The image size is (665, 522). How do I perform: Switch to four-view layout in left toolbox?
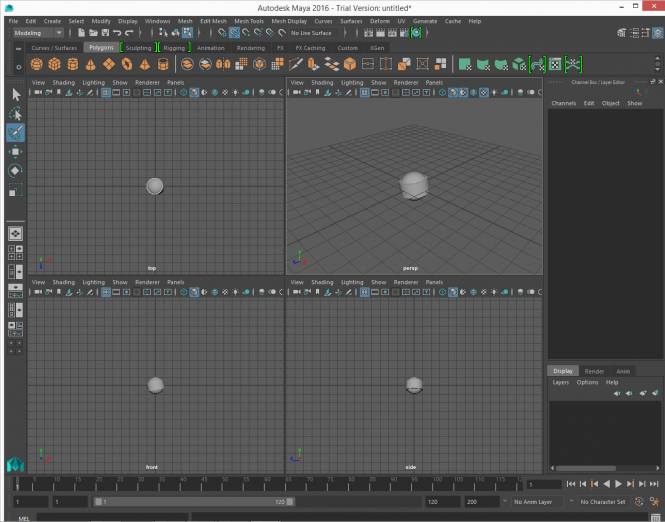16,253
